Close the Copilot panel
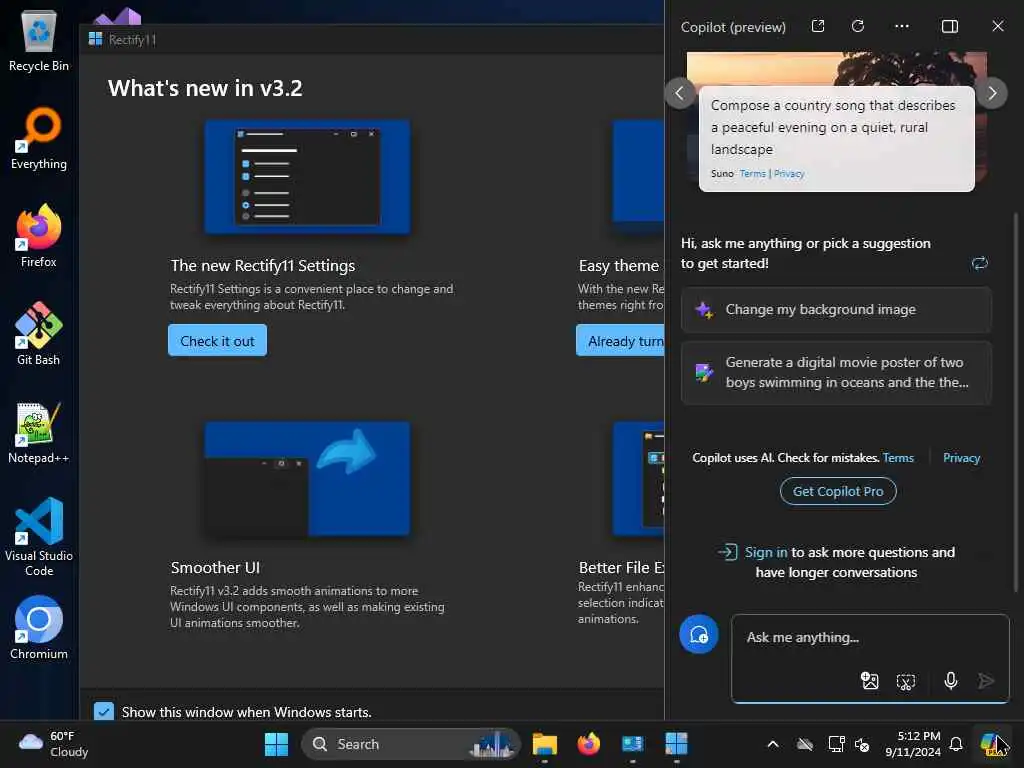Image resolution: width=1024 pixels, height=768 pixels. pos(998,26)
